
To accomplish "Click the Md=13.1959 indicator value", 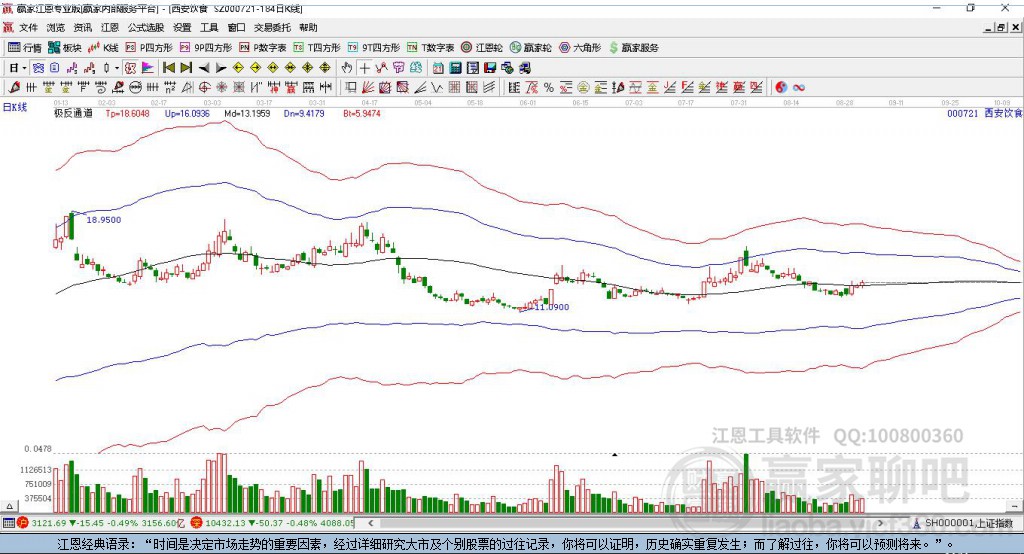I will (248, 114).
